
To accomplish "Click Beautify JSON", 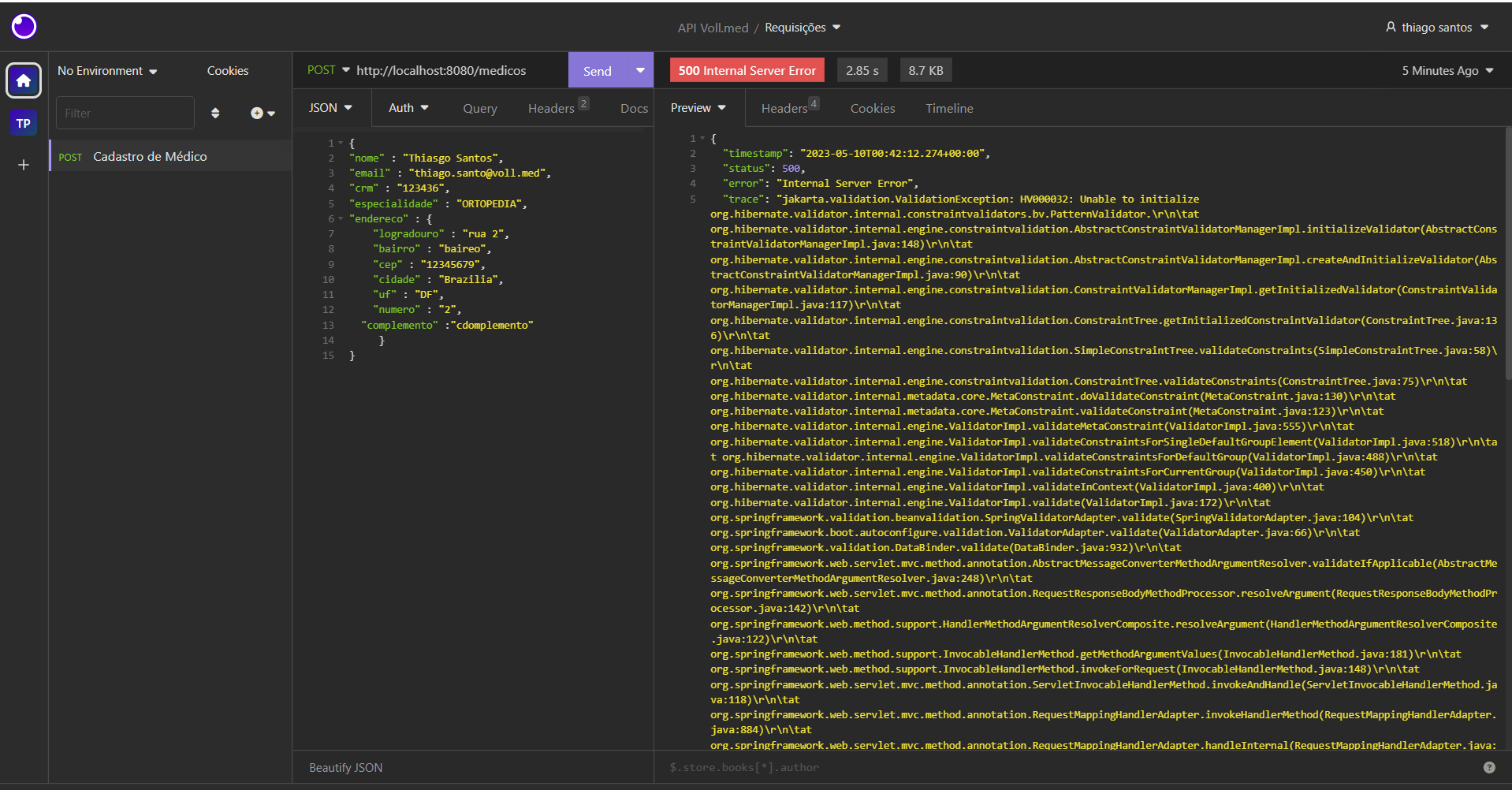I will [345, 767].
